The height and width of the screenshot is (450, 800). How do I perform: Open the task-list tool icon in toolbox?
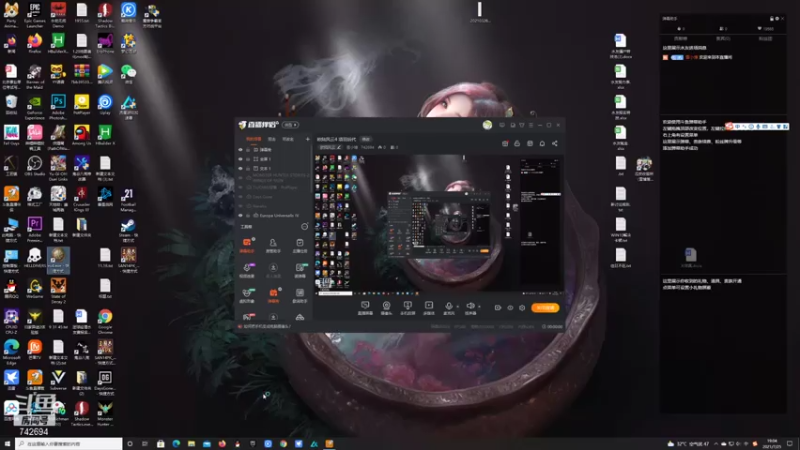click(299, 245)
